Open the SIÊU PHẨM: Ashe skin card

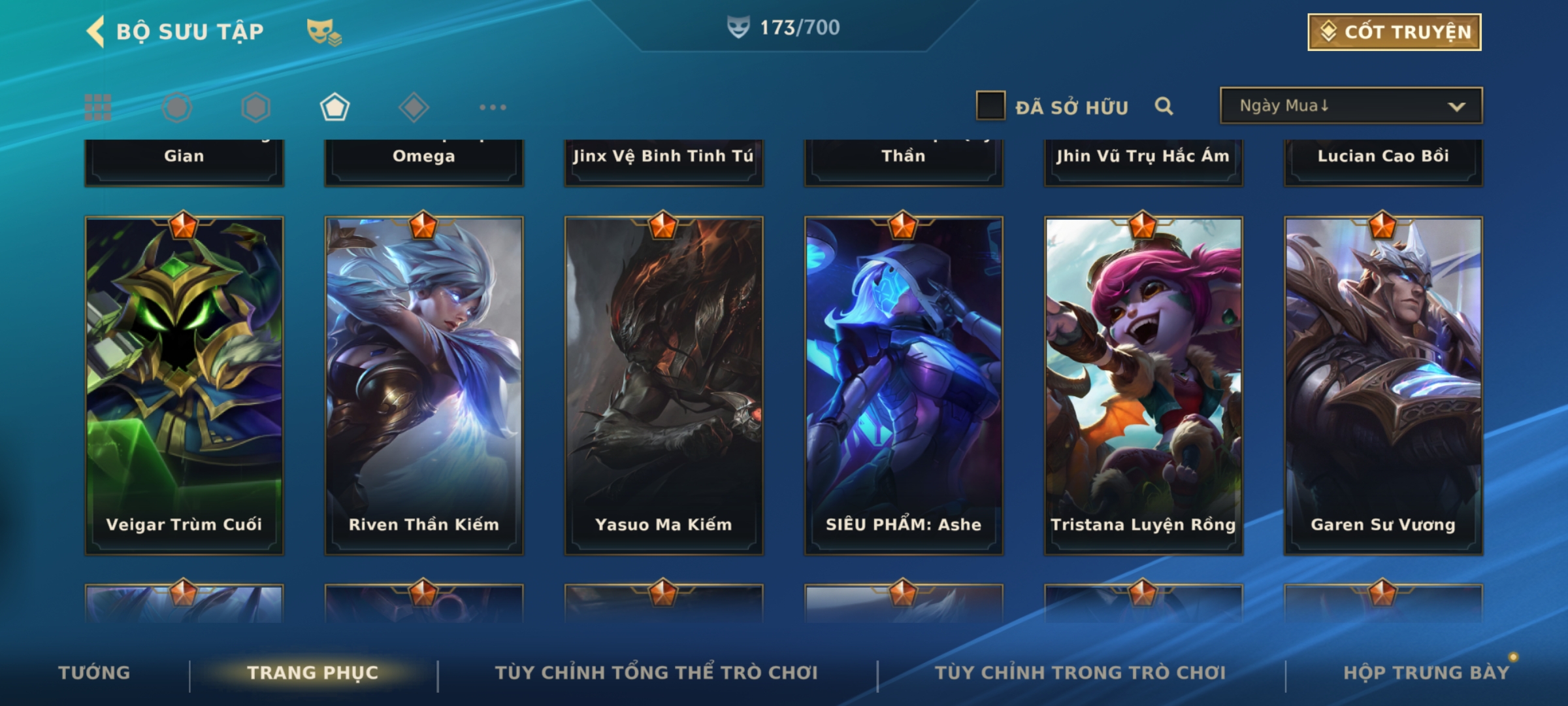[904, 386]
